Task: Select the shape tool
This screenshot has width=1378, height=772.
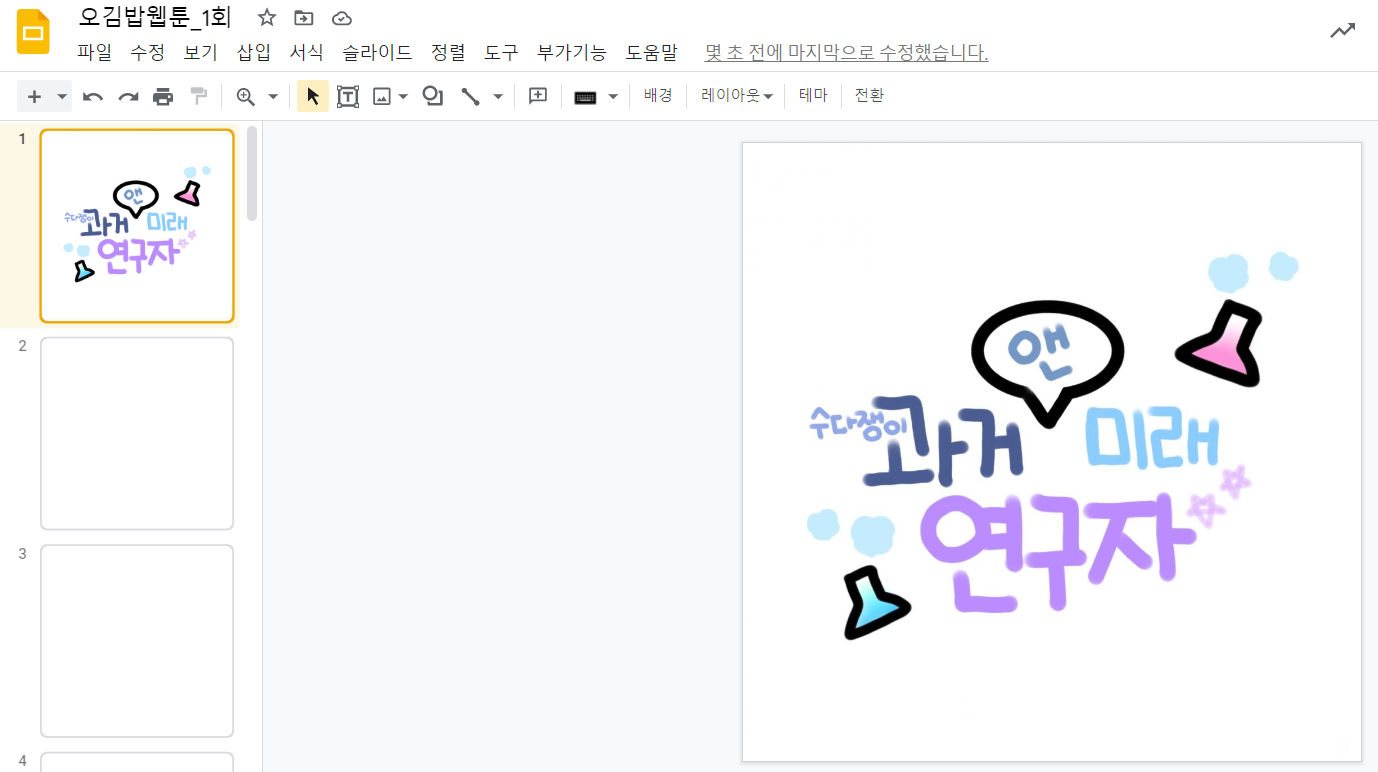Action: click(x=433, y=96)
